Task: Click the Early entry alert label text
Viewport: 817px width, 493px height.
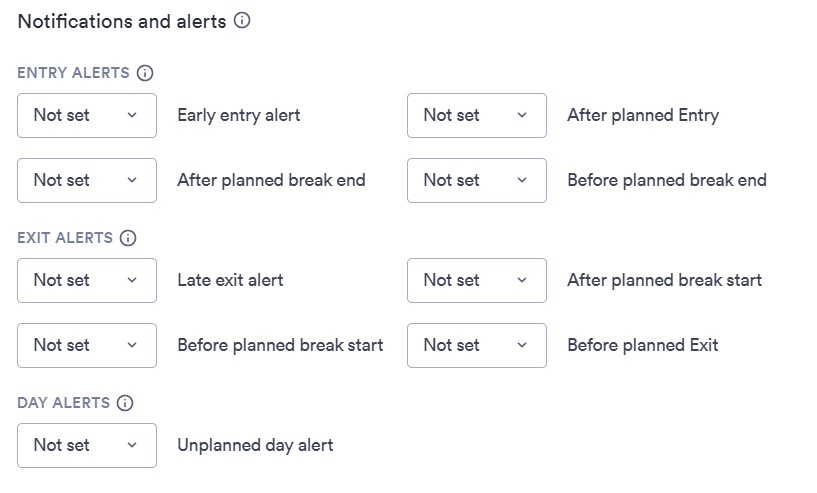Action: pos(239,116)
